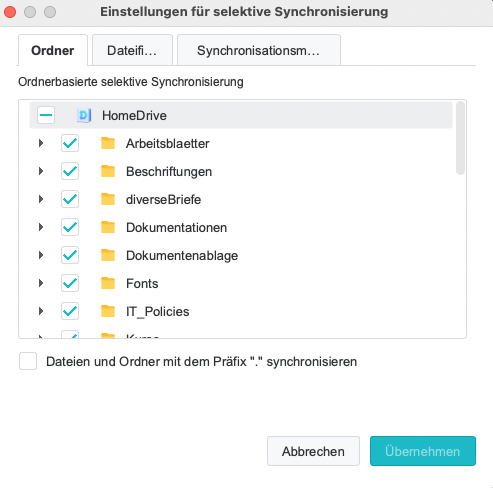The width and height of the screenshot is (493, 488).
Task: Click the Arbeitsblaetter folder icon
Action: pyautogui.click(x=108, y=143)
